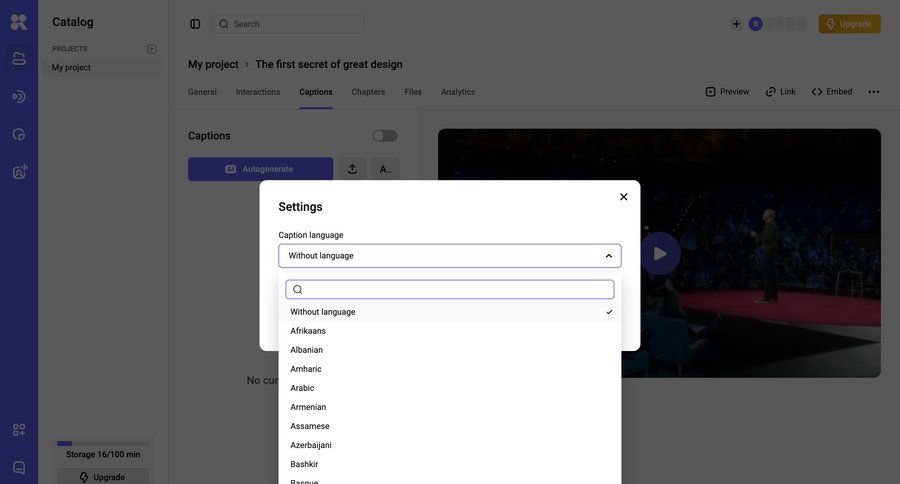Open the Catalog icon in left sidebar
This screenshot has height=484, width=900.
[19, 59]
